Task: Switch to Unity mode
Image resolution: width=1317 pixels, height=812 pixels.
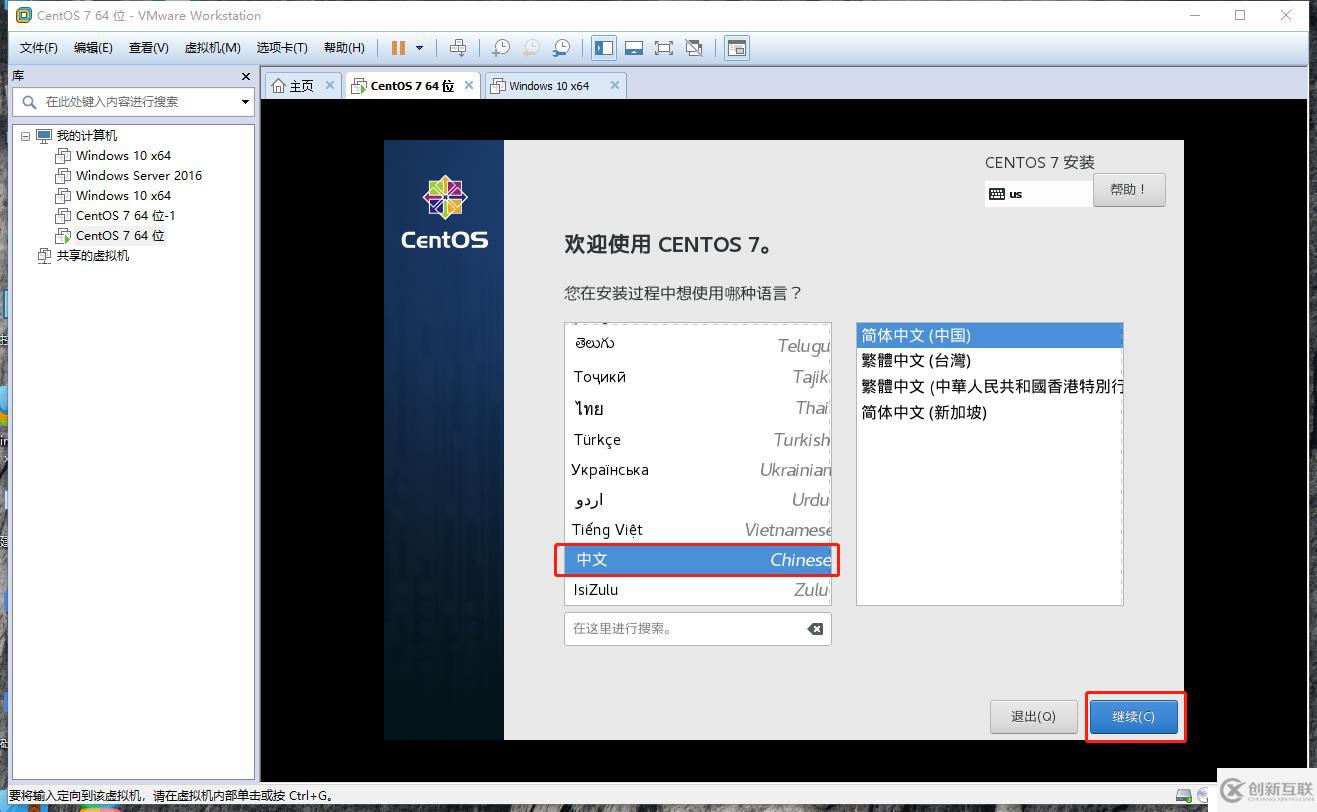Action: pyautogui.click(x=694, y=48)
